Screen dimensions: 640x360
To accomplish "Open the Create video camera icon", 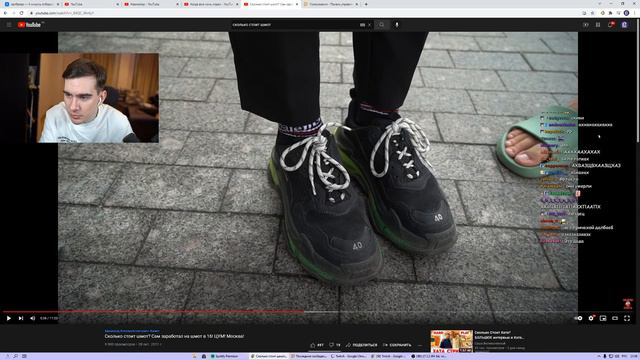I will pos(585,25).
